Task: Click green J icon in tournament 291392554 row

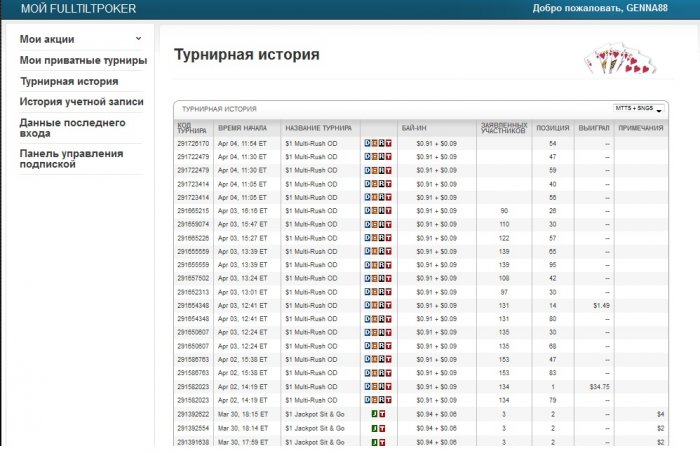Action: click(375, 428)
